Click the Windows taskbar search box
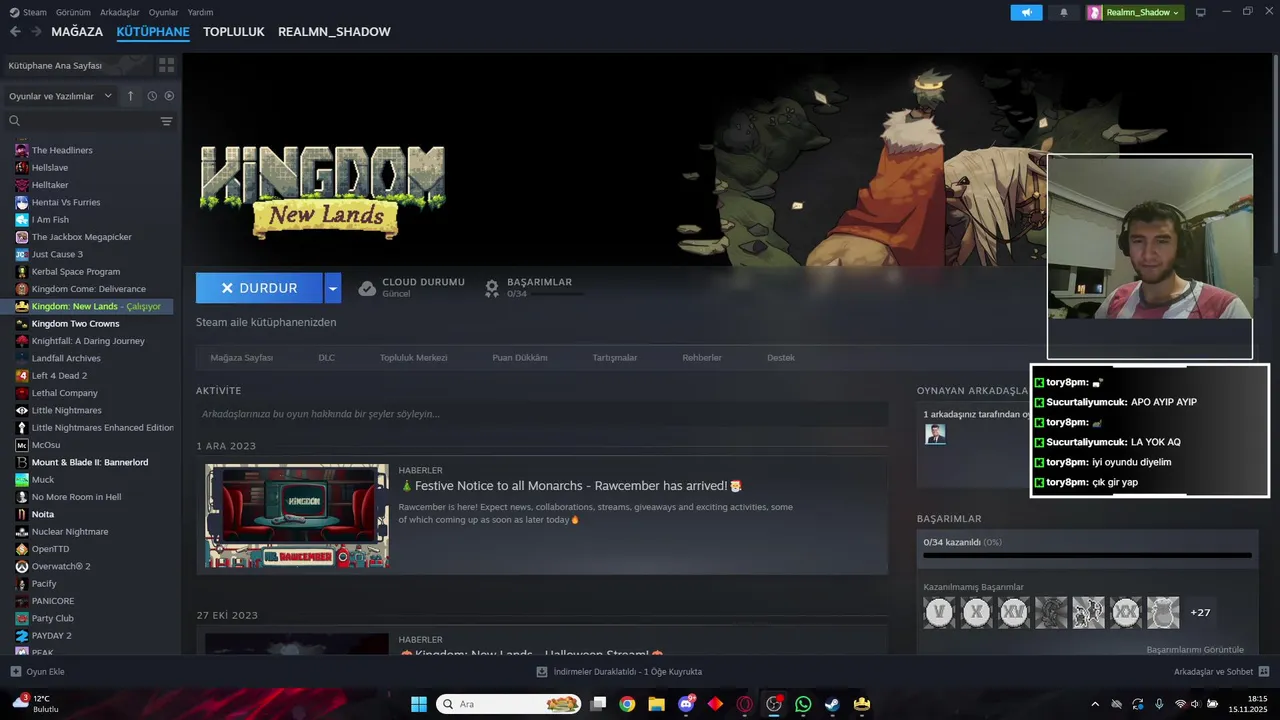1280x720 pixels. click(509, 704)
